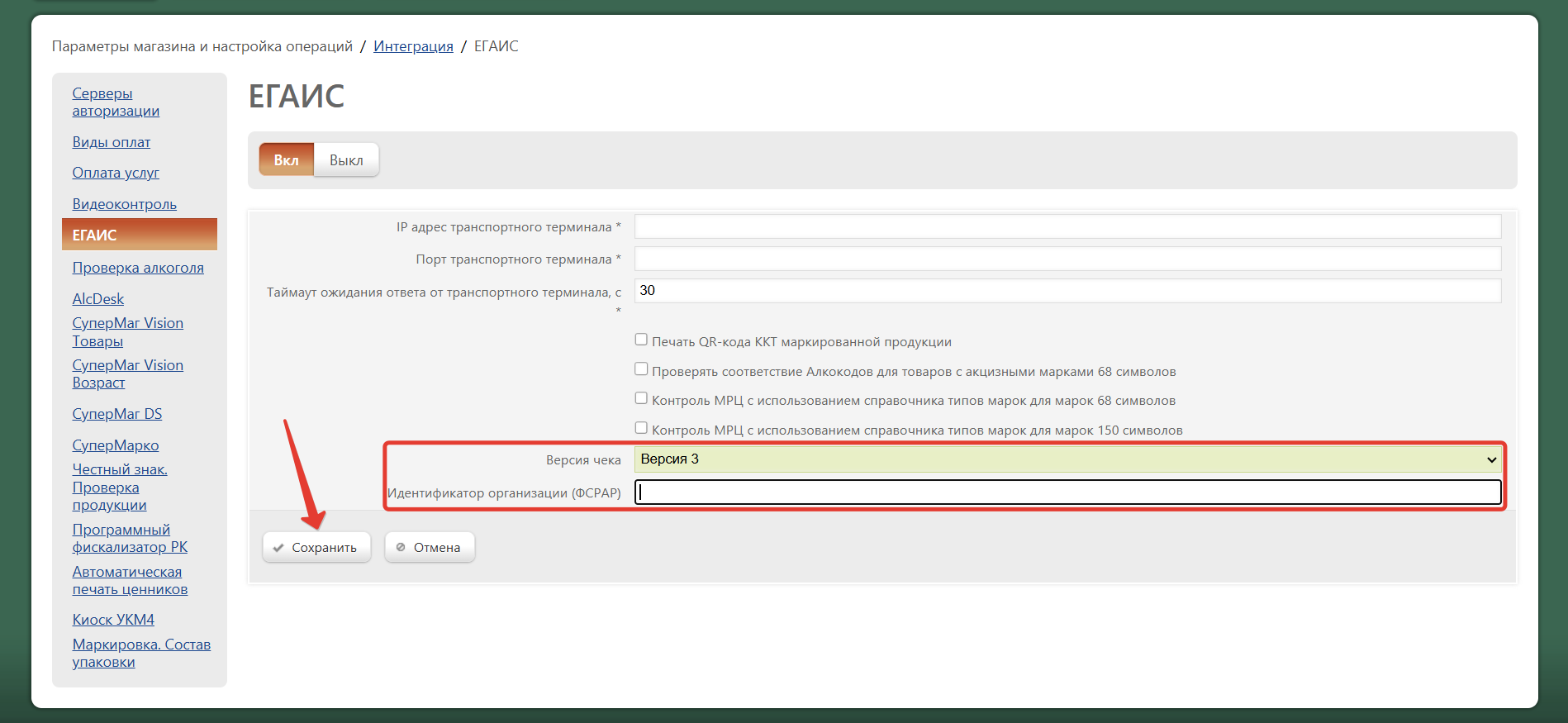
Task: Check Проверять соответствие Алкокодов option
Action: pos(641,369)
